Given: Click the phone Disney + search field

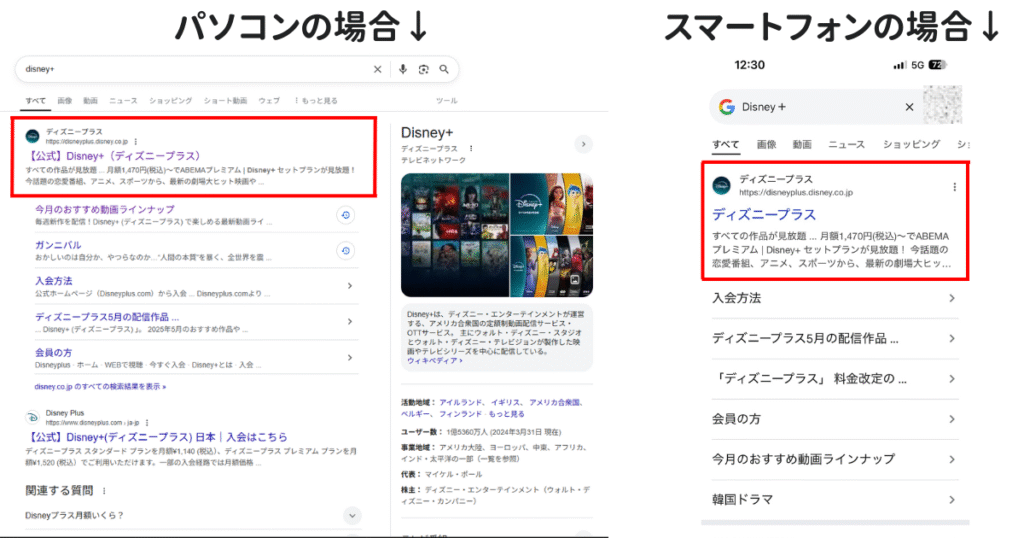Looking at the screenshot, I should click(x=816, y=107).
